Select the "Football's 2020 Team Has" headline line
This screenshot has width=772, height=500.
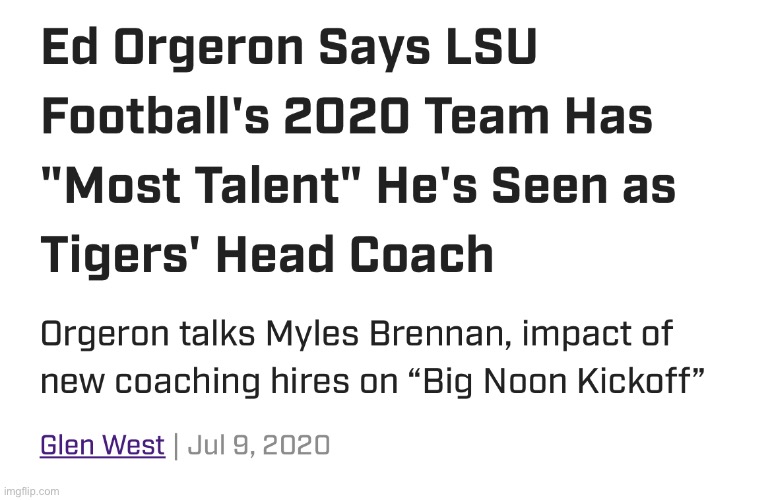coord(346,119)
